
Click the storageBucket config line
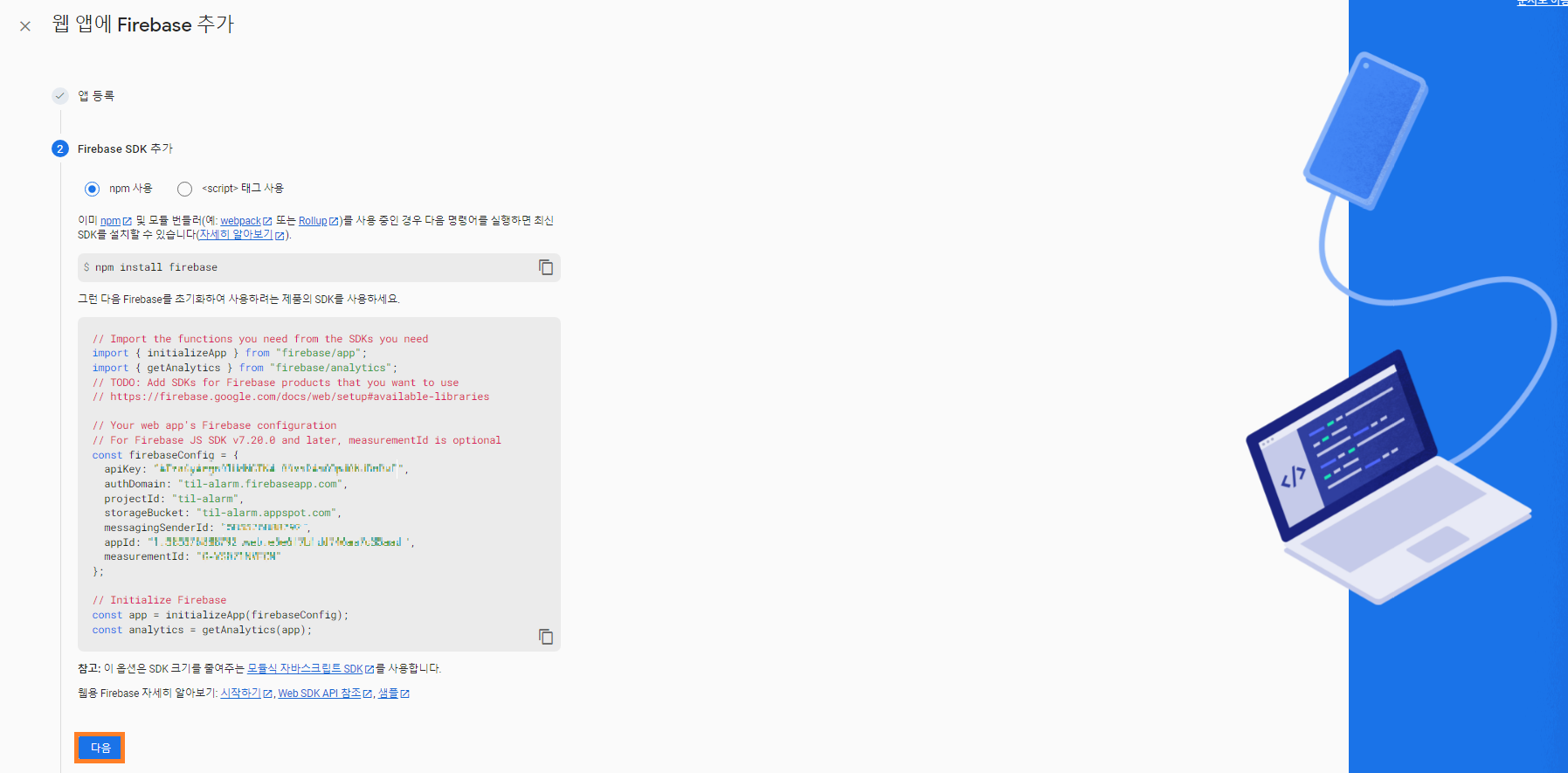point(223,513)
